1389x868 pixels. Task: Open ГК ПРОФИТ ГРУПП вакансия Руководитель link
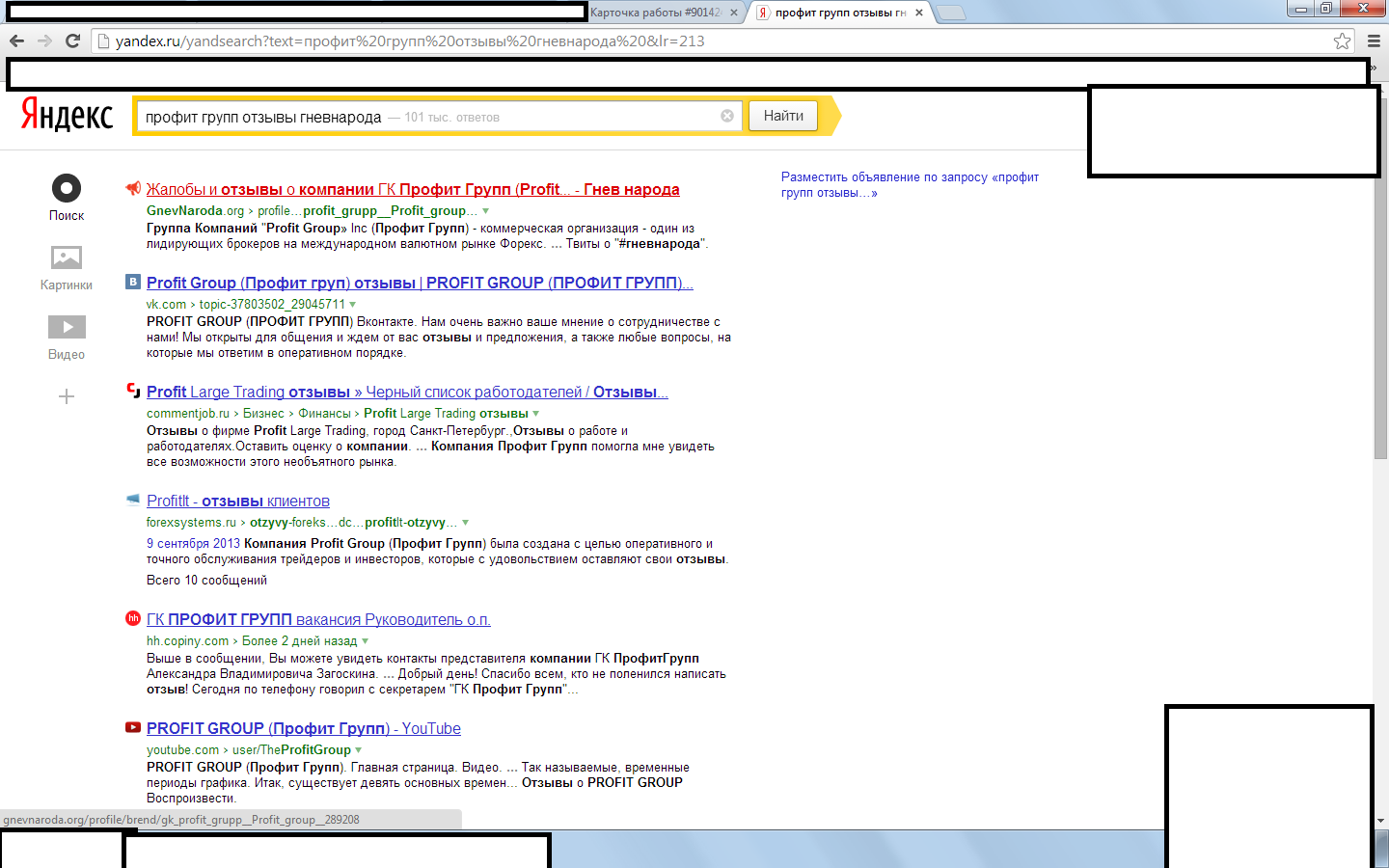coord(318,619)
